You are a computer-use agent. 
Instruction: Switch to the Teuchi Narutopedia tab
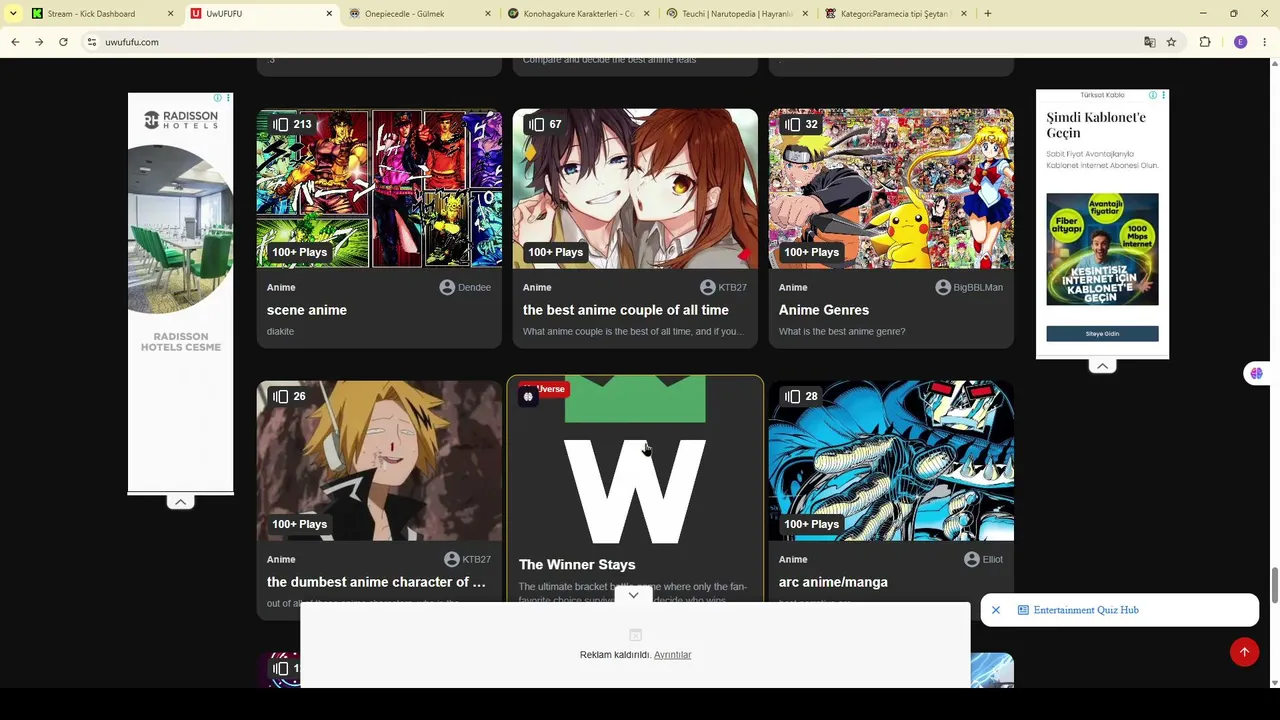coord(737,14)
